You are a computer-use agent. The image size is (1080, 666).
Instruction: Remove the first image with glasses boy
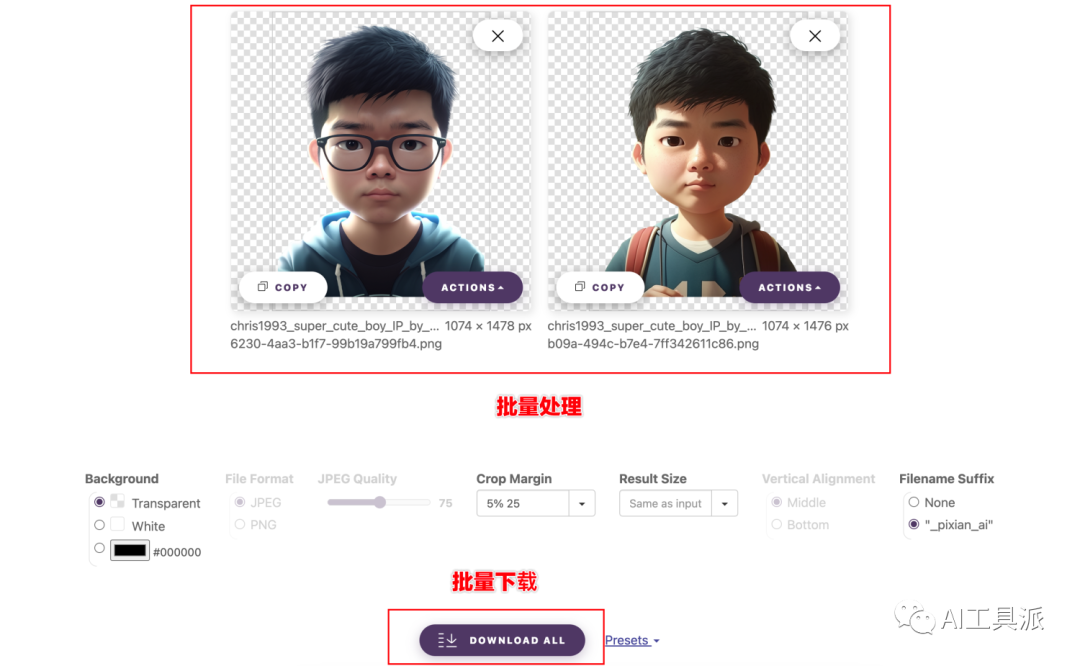click(497, 36)
